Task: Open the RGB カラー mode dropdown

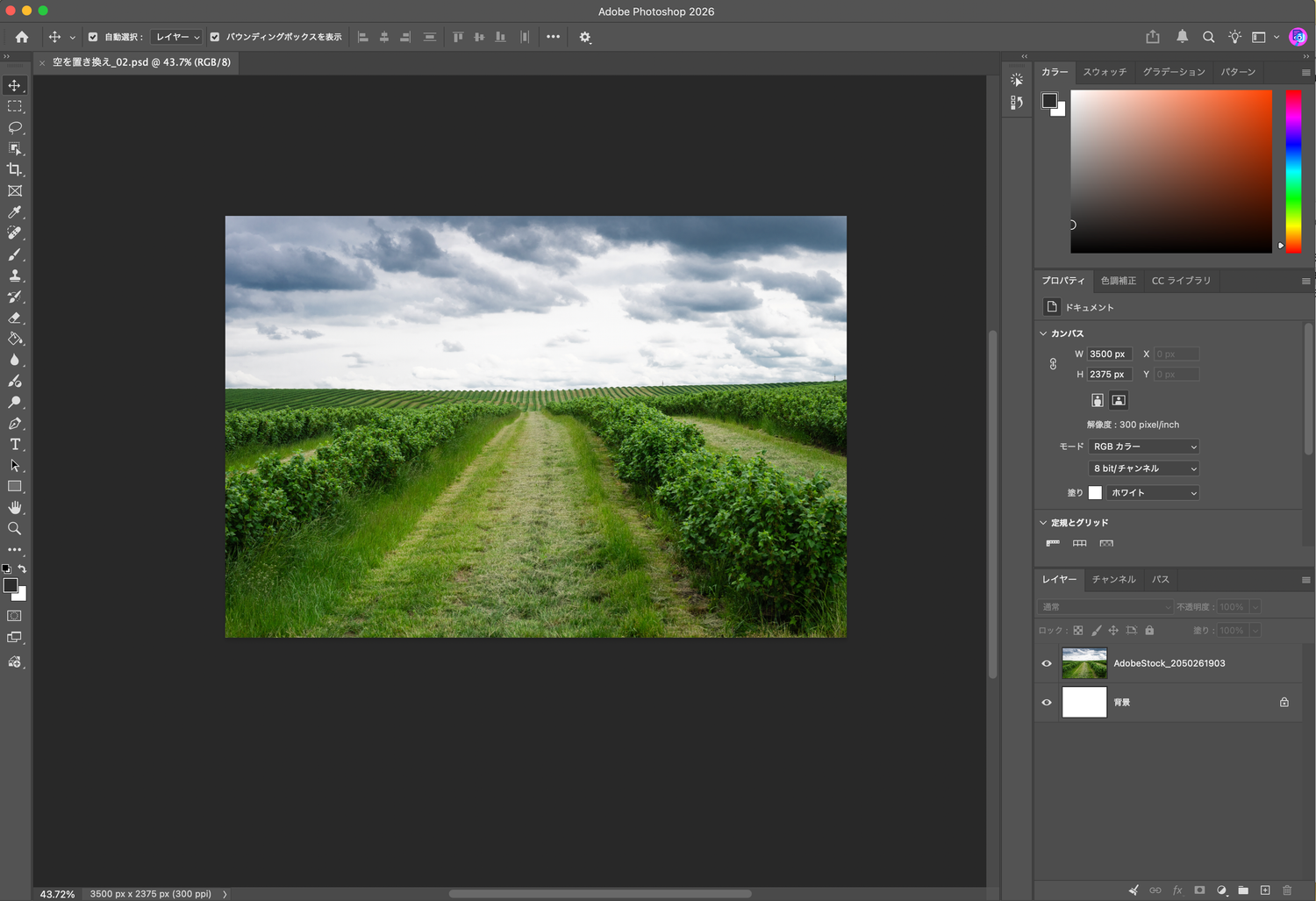Action: pyautogui.click(x=1143, y=447)
